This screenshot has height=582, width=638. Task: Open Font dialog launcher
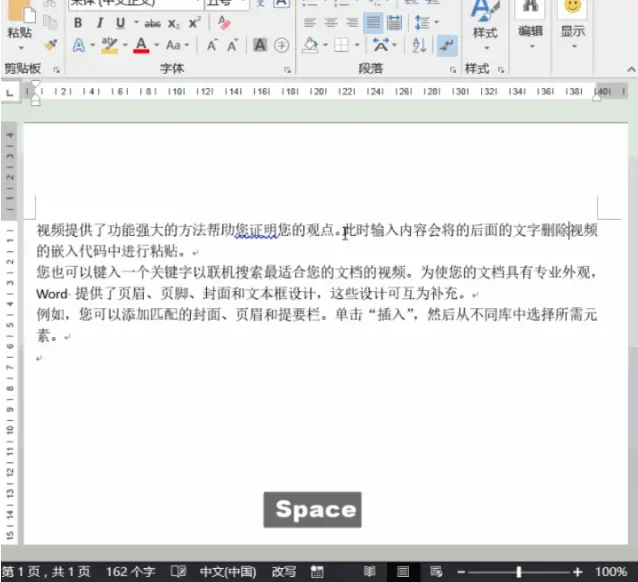coord(287,70)
